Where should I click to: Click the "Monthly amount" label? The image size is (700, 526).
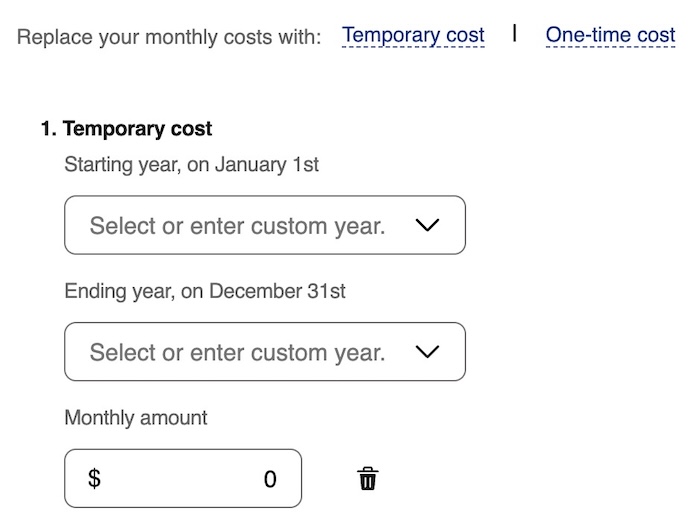[x=136, y=417]
